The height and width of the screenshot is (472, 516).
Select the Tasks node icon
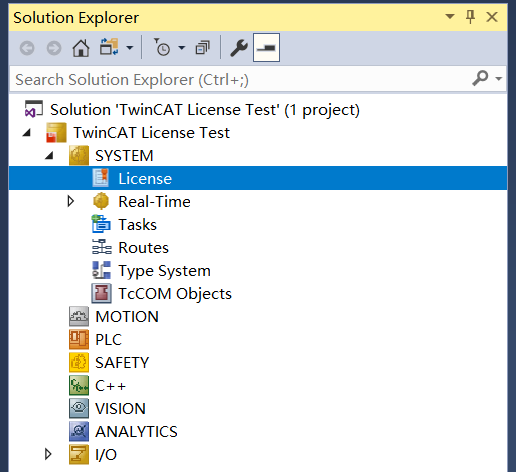tap(101, 224)
